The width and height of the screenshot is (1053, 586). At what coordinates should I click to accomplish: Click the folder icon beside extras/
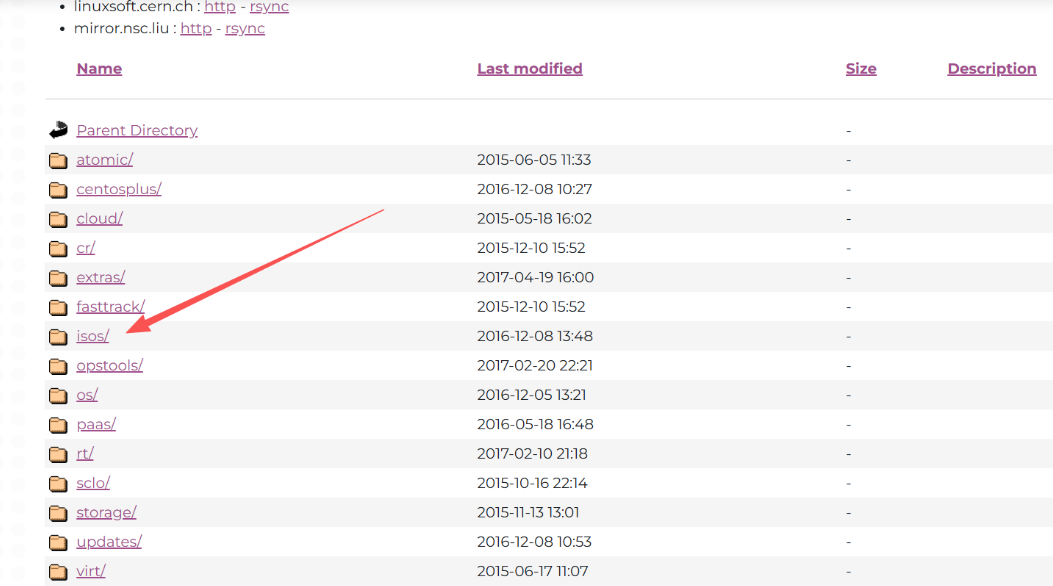tap(58, 278)
